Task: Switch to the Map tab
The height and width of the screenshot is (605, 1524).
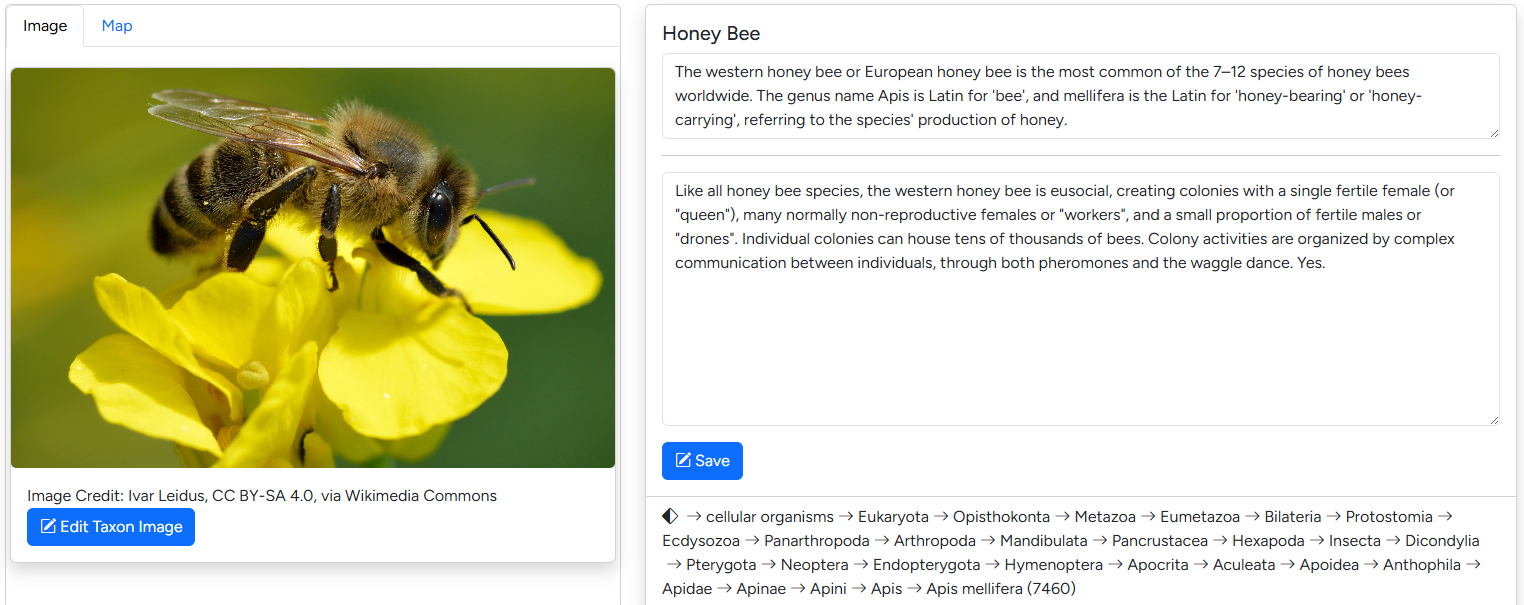Action: [x=116, y=26]
